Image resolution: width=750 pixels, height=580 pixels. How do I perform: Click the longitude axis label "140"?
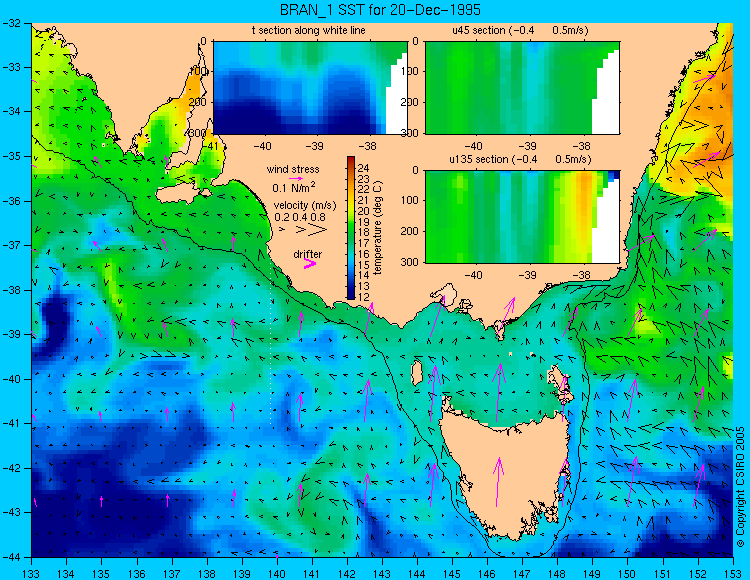click(277, 573)
